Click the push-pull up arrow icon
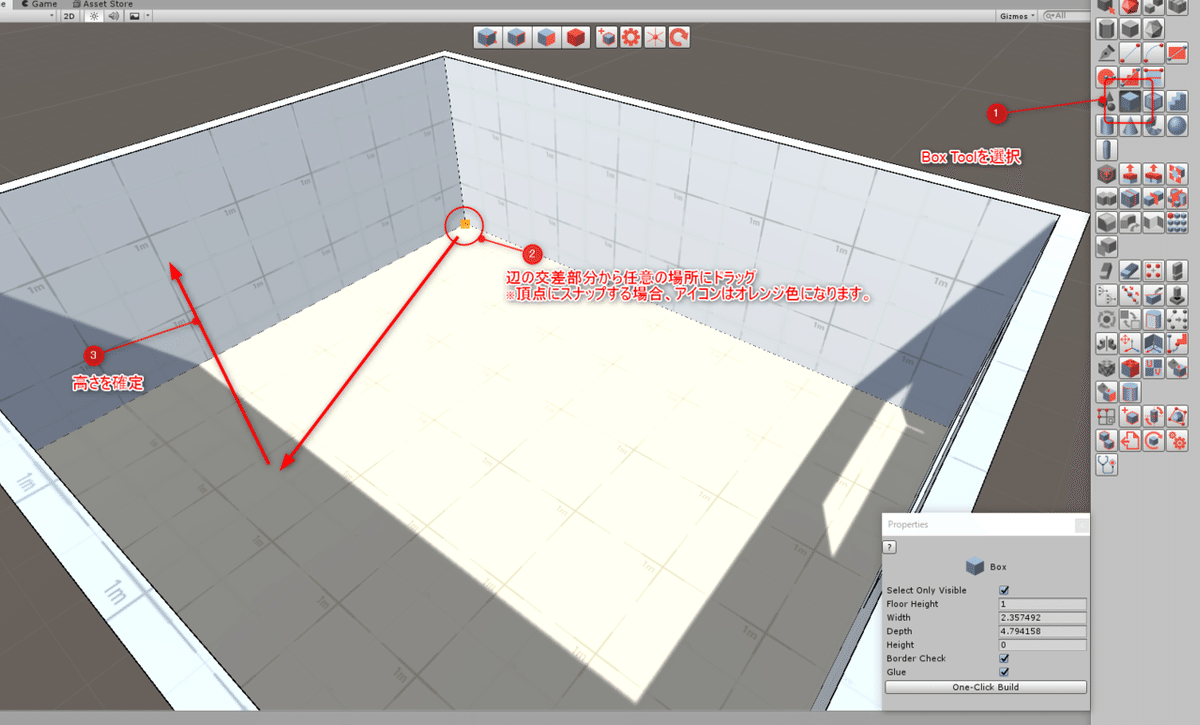1200x725 pixels. click(1131, 172)
